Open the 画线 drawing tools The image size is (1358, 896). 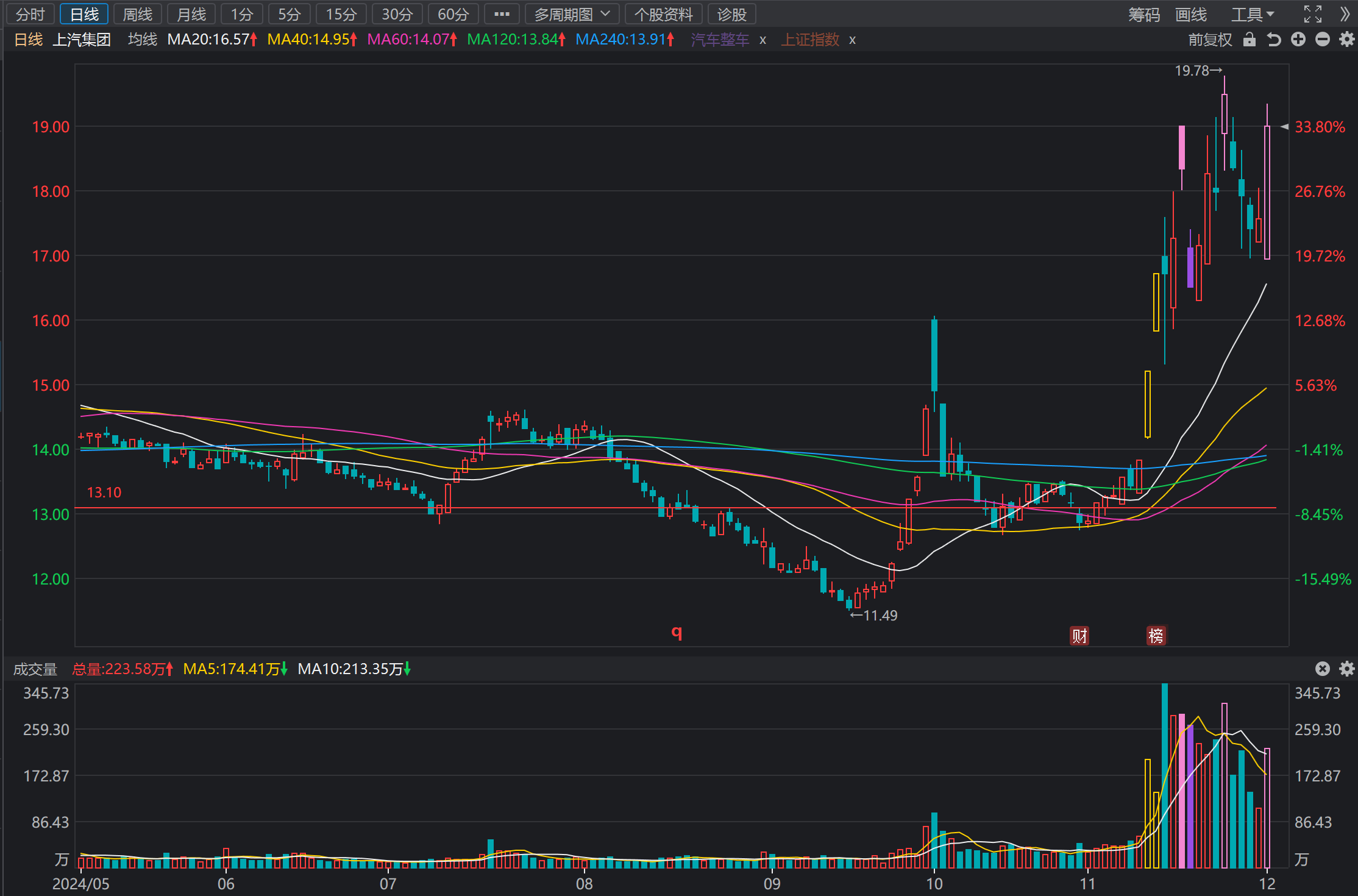click(x=1191, y=14)
